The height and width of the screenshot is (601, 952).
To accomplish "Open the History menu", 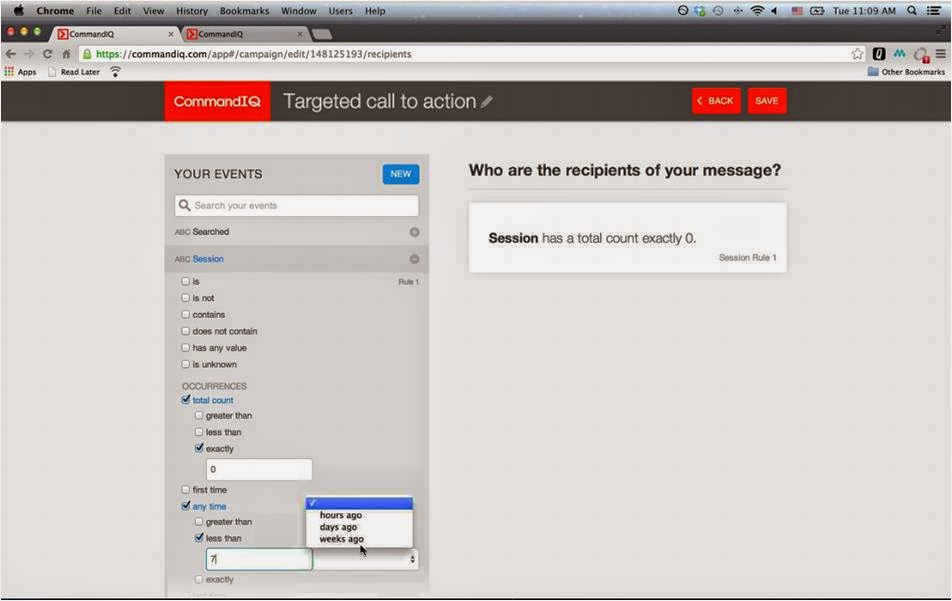I will pos(192,11).
